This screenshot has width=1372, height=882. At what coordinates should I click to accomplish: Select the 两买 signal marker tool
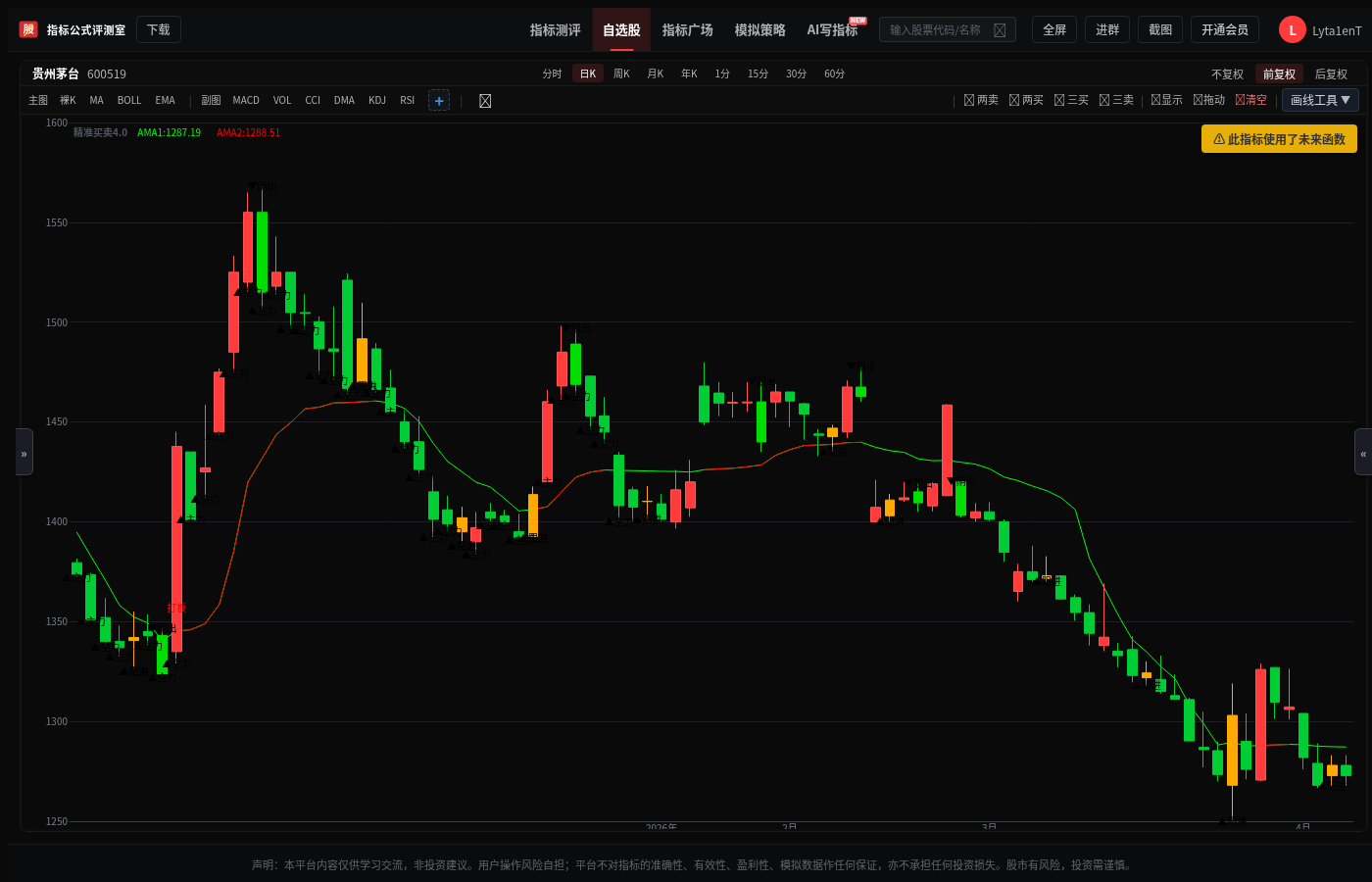(x=1026, y=100)
